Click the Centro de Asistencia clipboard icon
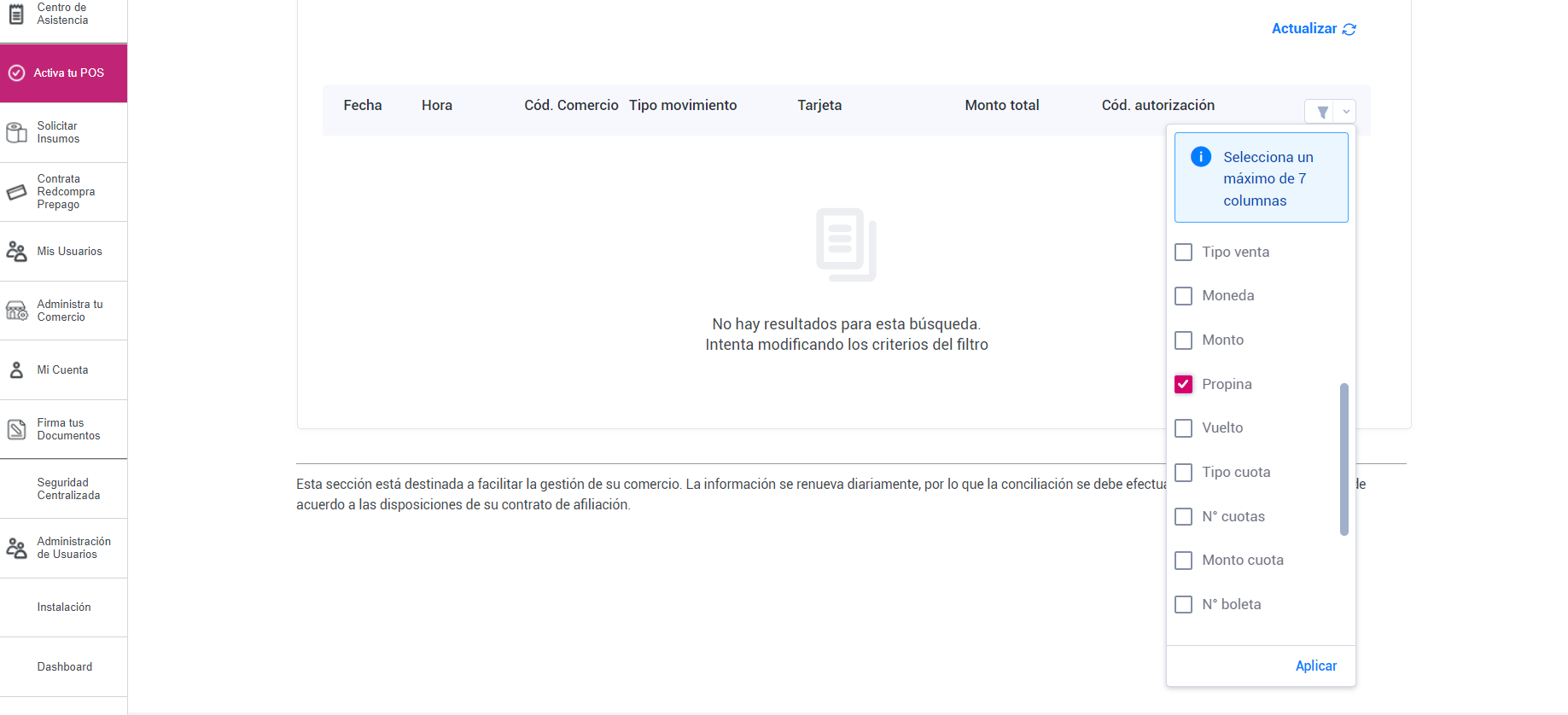The height and width of the screenshot is (715, 1568). [x=16, y=14]
